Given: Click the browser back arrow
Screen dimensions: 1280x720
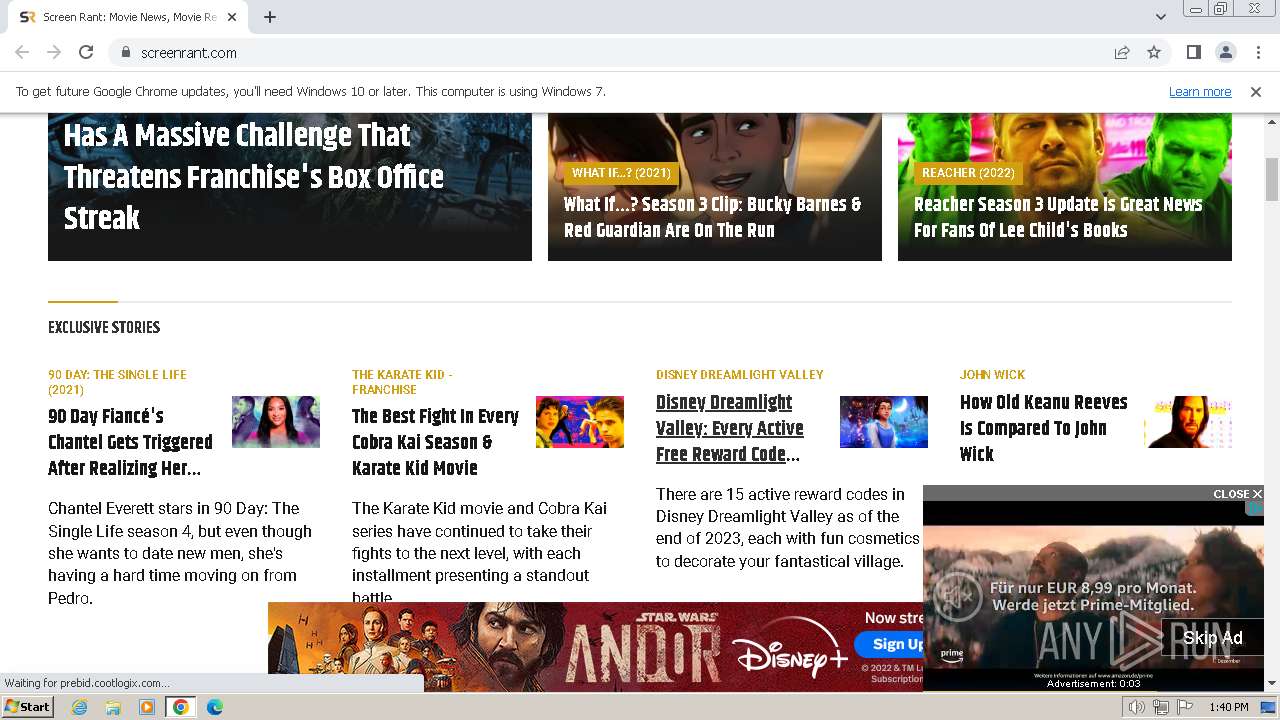Looking at the screenshot, I should [x=22, y=52].
